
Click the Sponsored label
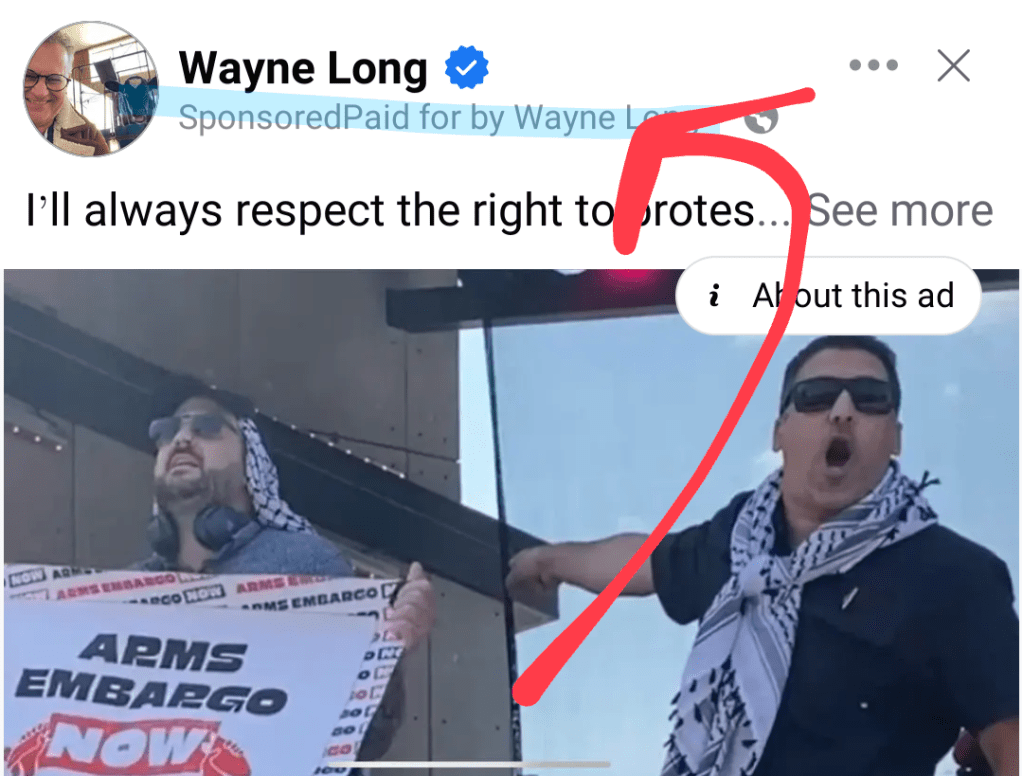point(260,118)
